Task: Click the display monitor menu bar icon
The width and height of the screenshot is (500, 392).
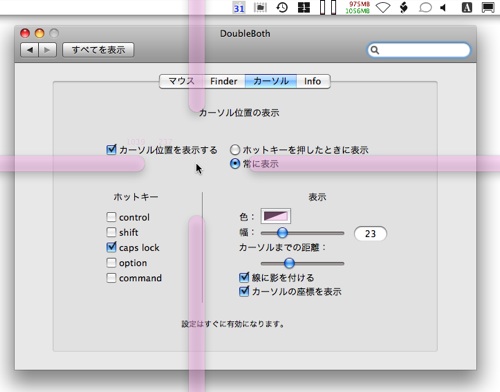Action: coord(488,7)
